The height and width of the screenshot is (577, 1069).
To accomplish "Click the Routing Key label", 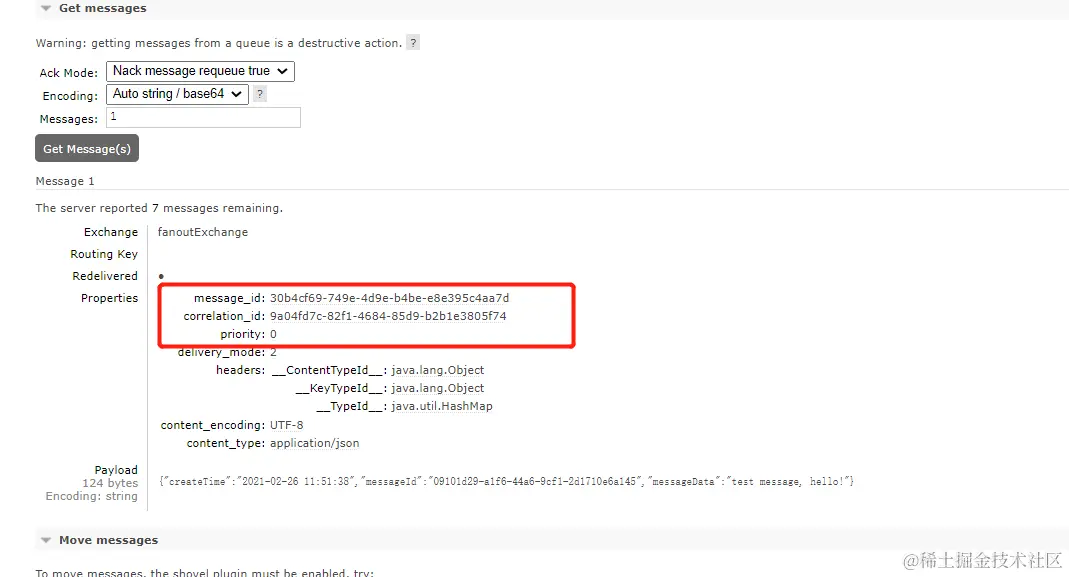I will click(104, 254).
